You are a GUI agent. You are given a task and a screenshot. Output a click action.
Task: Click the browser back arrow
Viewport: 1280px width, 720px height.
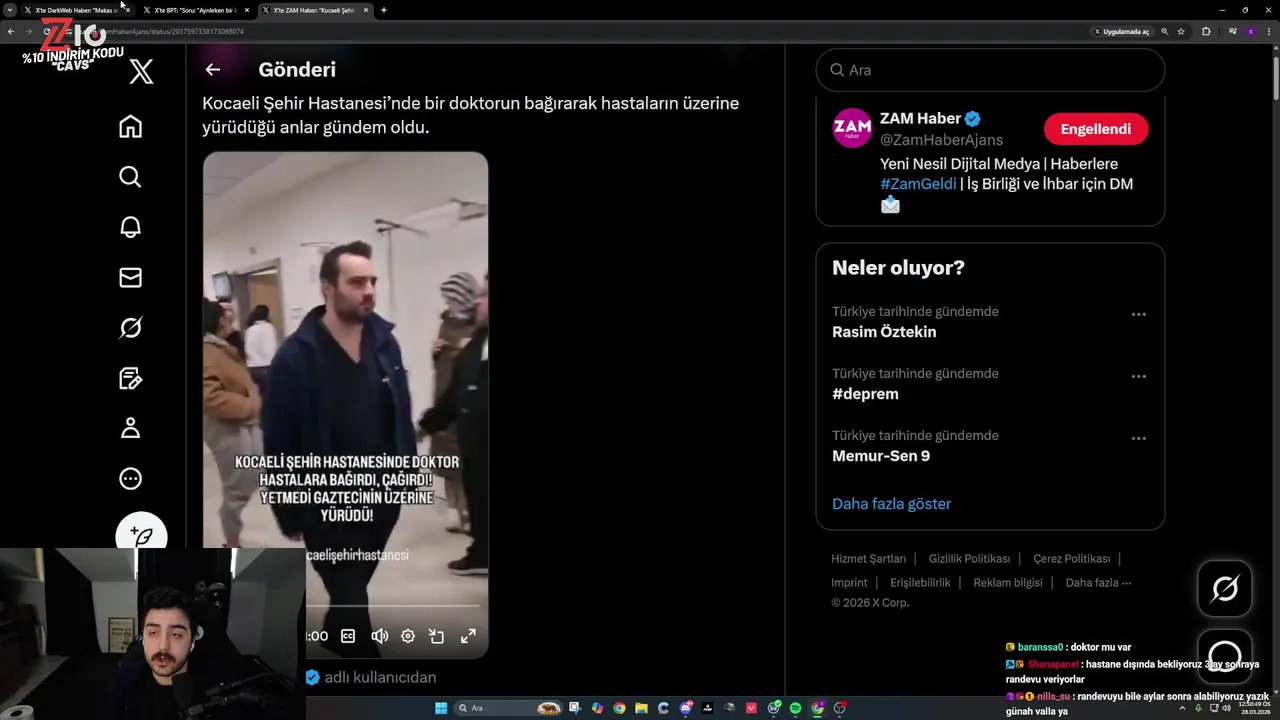[11, 31]
